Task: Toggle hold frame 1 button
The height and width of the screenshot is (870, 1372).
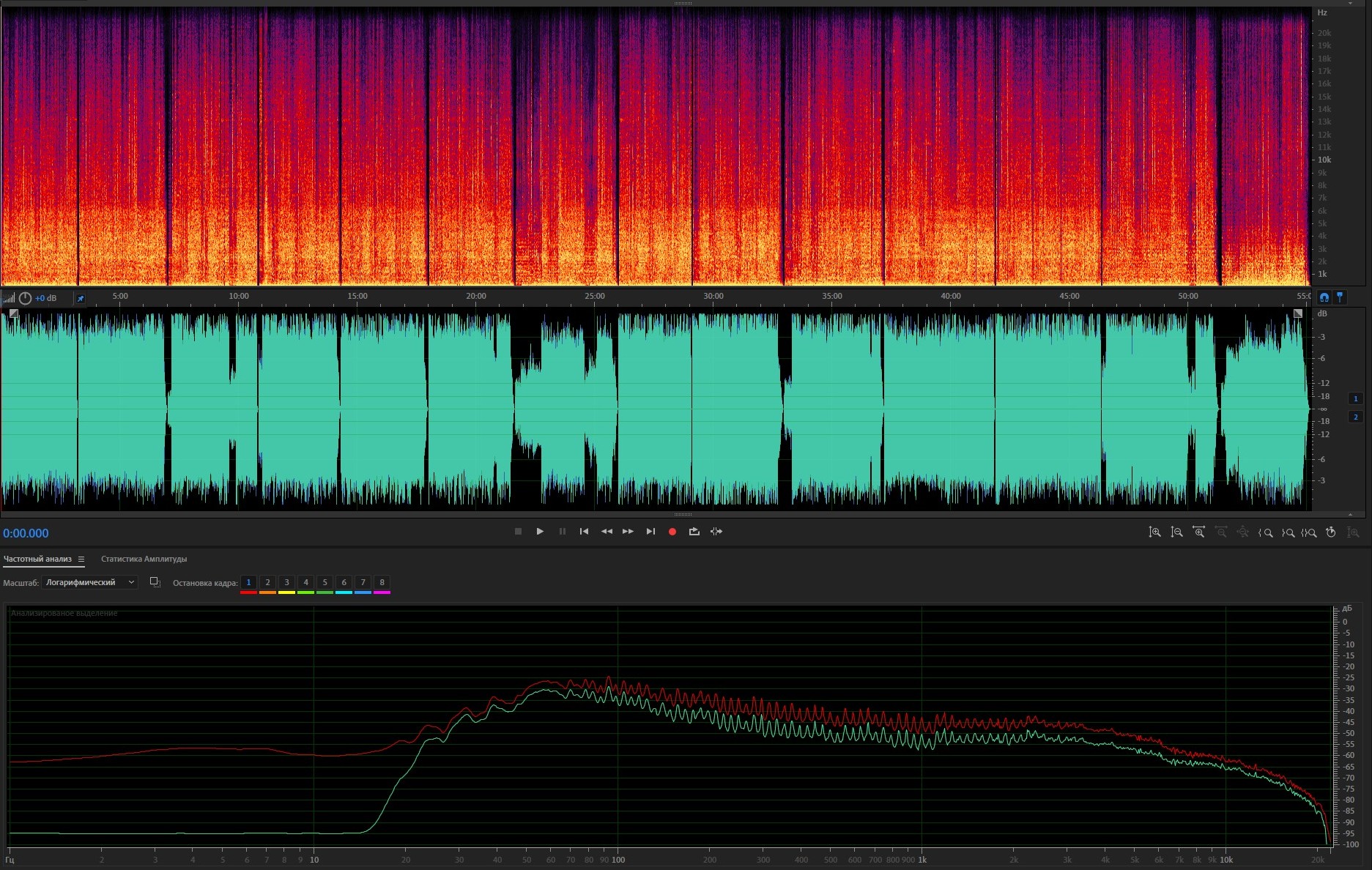Action: (x=248, y=583)
